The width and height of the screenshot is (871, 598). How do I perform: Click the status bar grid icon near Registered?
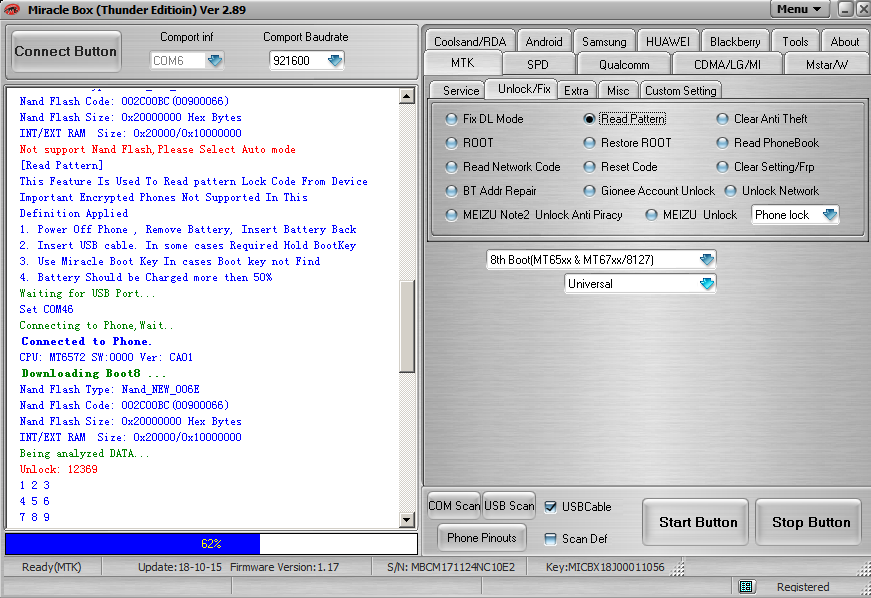pos(746,586)
